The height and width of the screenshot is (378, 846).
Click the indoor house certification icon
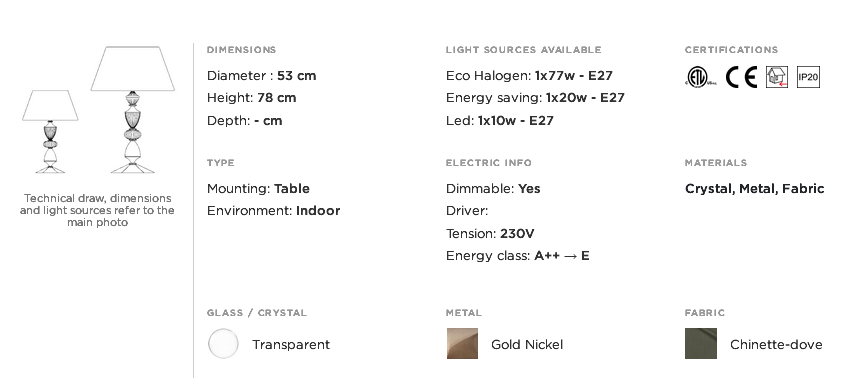(x=777, y=77)
